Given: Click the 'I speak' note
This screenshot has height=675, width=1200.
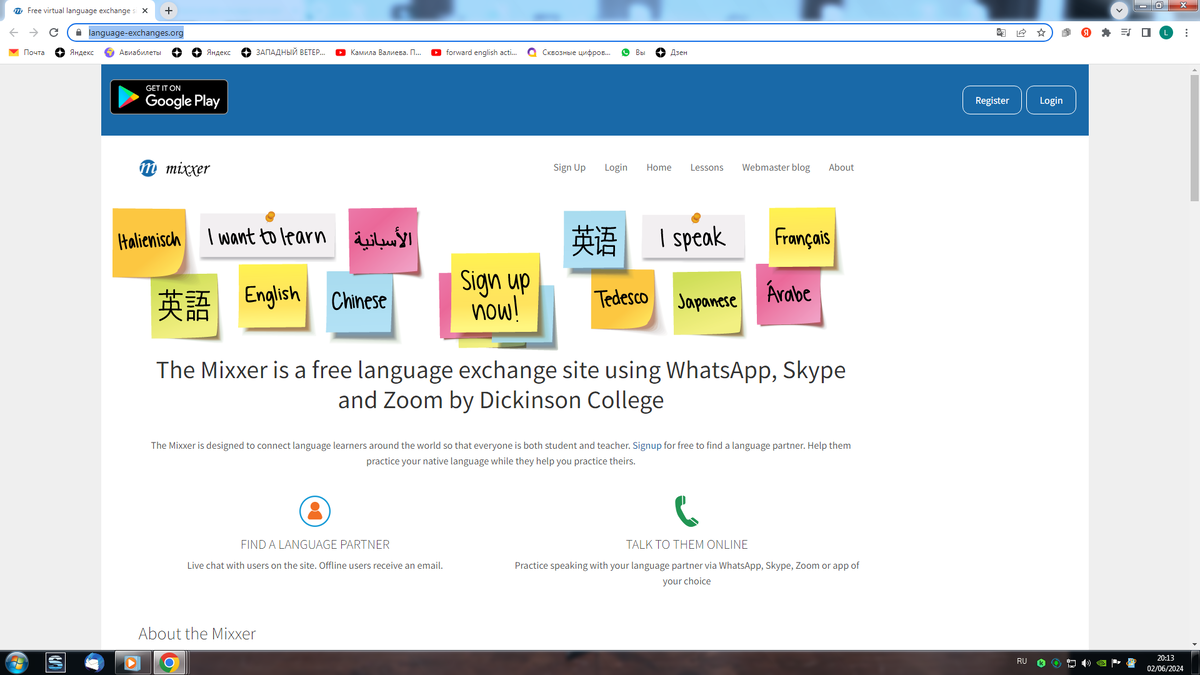Looking at the screenshot, I should tap(693, 236).
